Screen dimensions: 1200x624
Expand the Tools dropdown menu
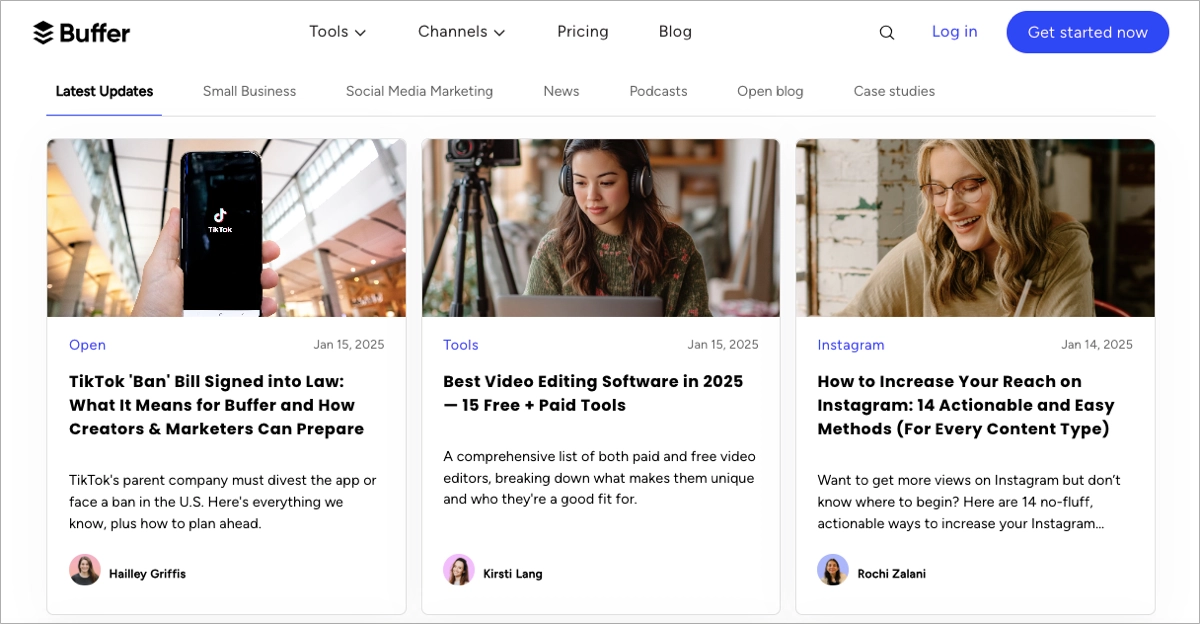pos(337,32)
